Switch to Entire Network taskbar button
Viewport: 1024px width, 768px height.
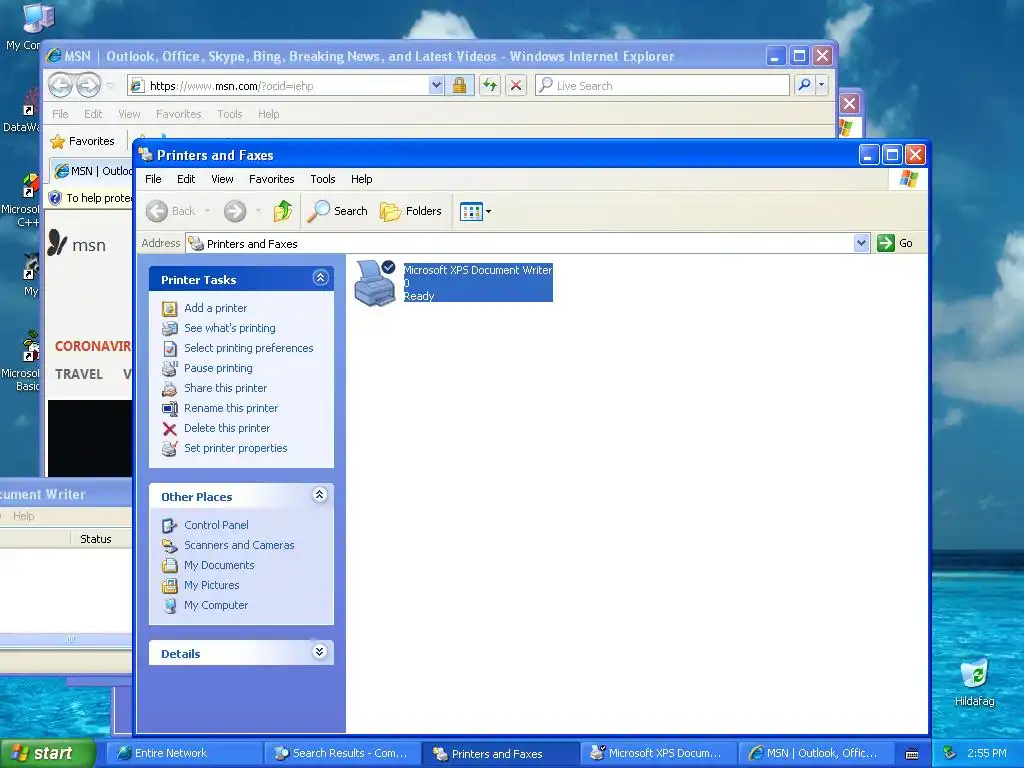click(x=185, y=754)
